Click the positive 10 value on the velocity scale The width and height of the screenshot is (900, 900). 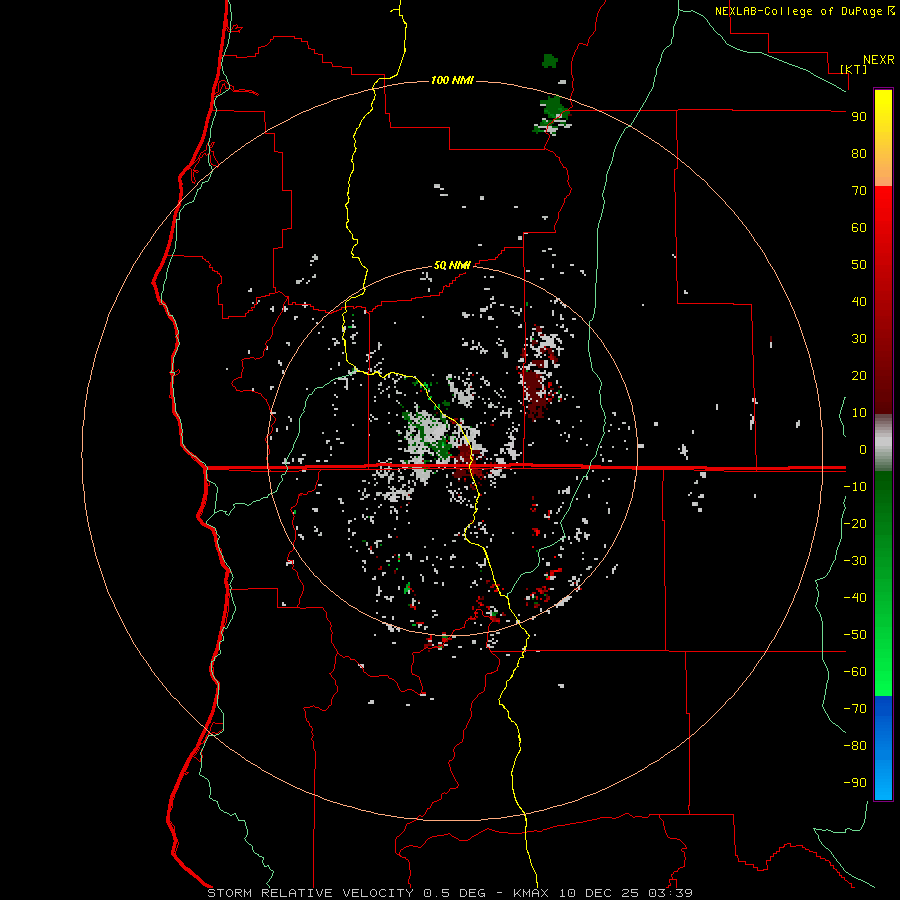pyautogui.click(x=859, y=413)
